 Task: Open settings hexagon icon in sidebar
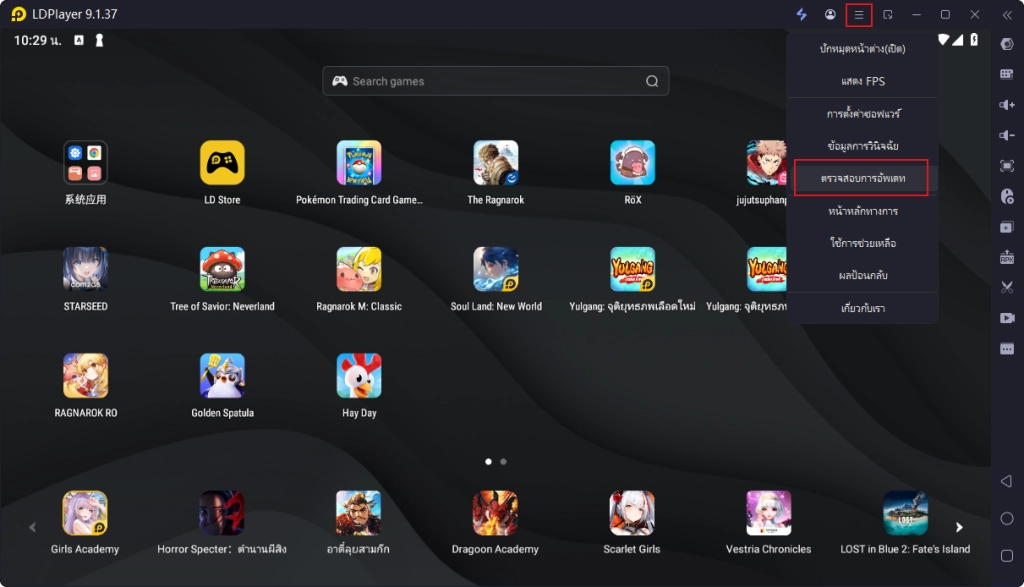1007,44
